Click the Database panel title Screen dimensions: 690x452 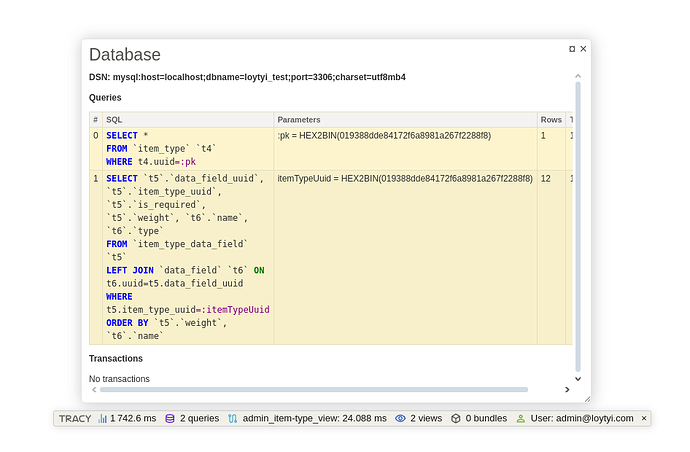click(x=125, y=55)
